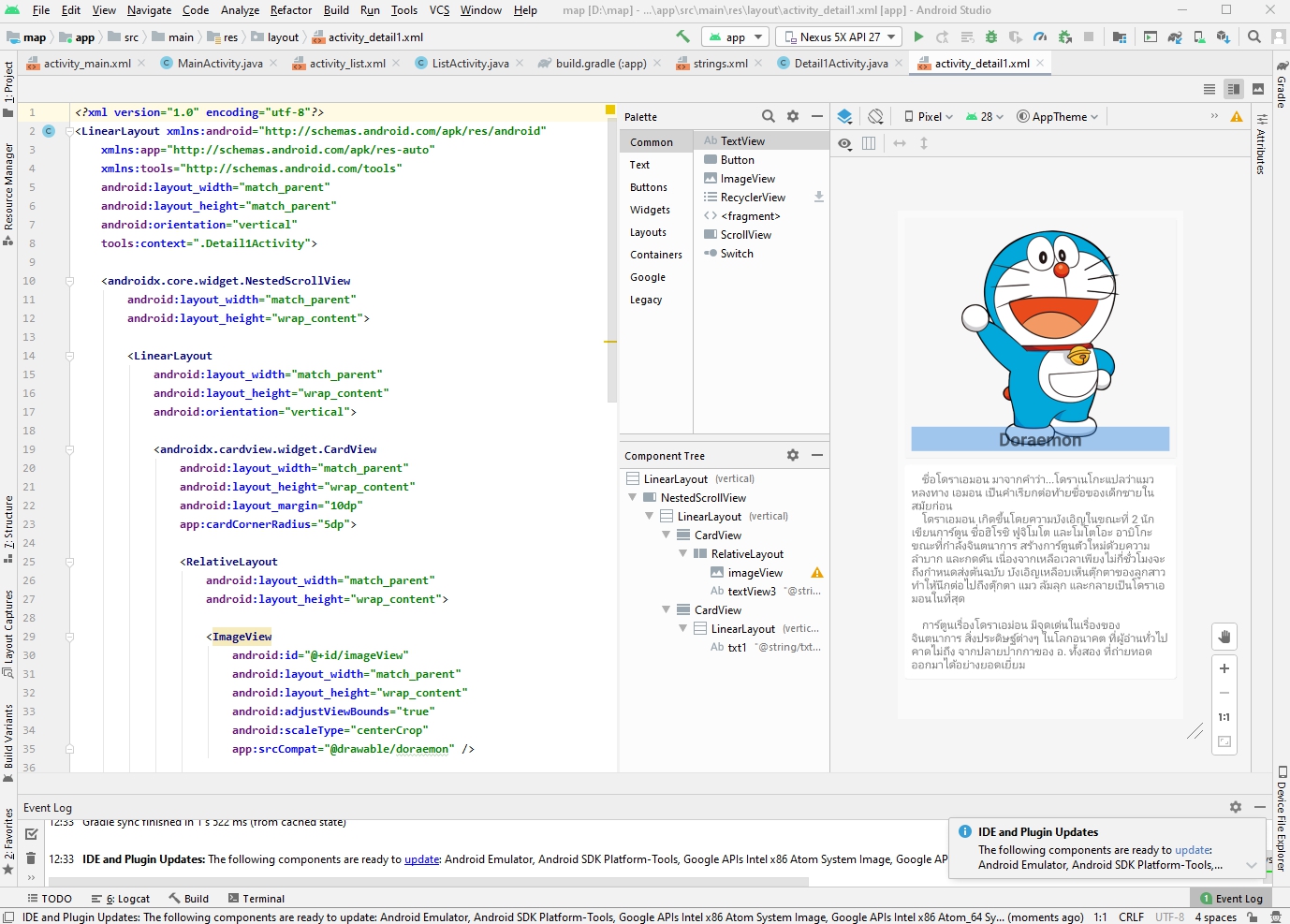Image resolution: width=1290 pixels, height=924 pixels.
Task: Switch editor to Code-only view icon
Action: coord(1209,89)
